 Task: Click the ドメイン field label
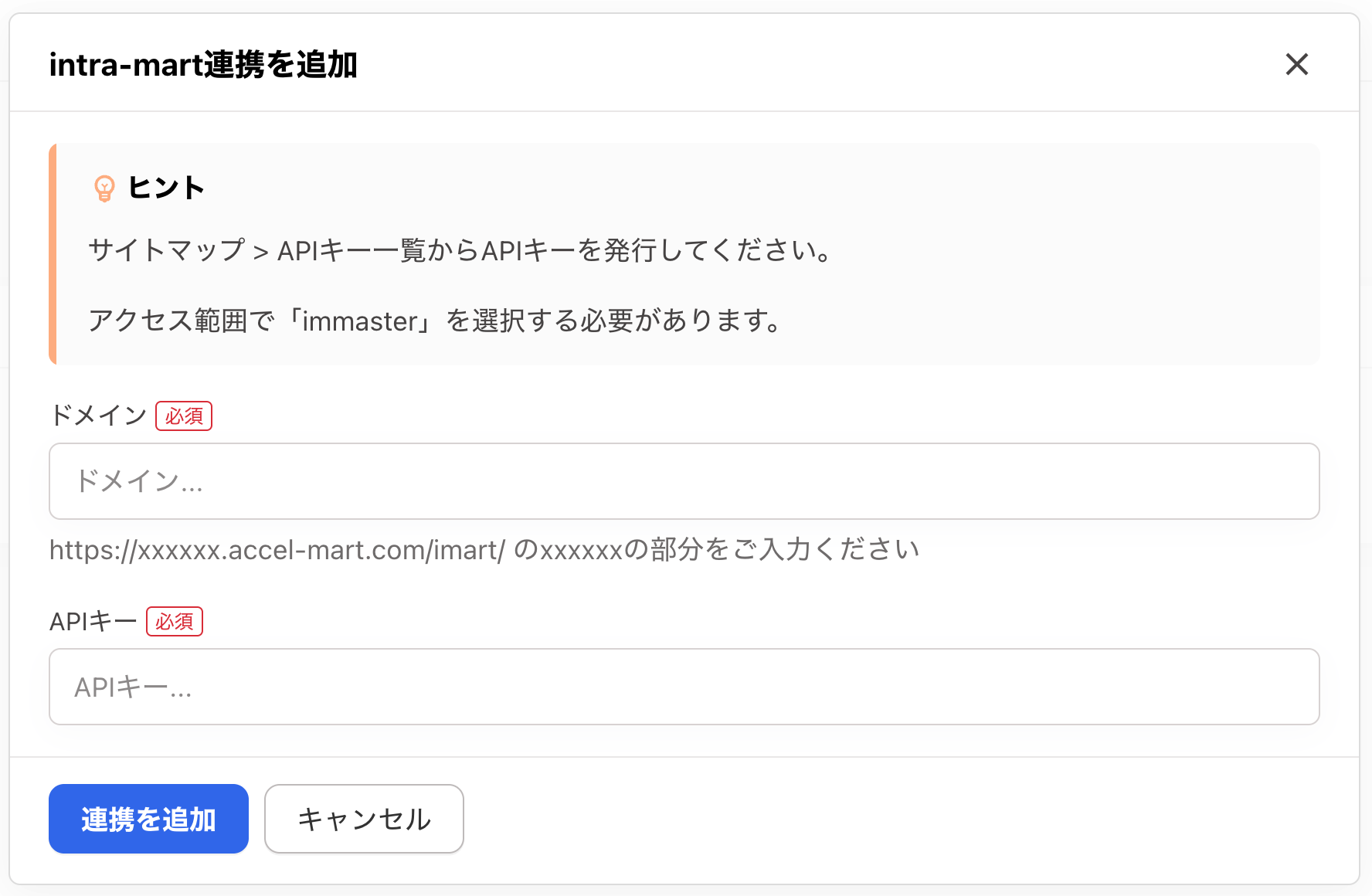coord(98,416)
